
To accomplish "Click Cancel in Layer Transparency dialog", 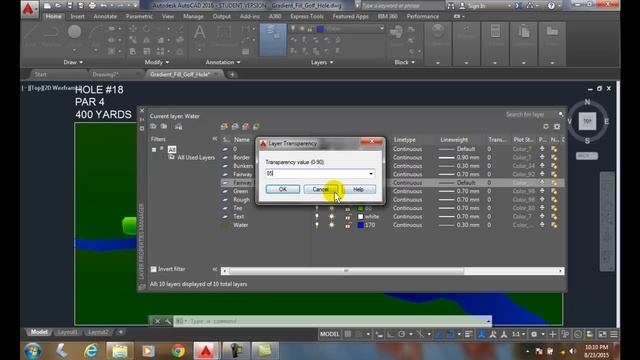I will tap(320, 189).
